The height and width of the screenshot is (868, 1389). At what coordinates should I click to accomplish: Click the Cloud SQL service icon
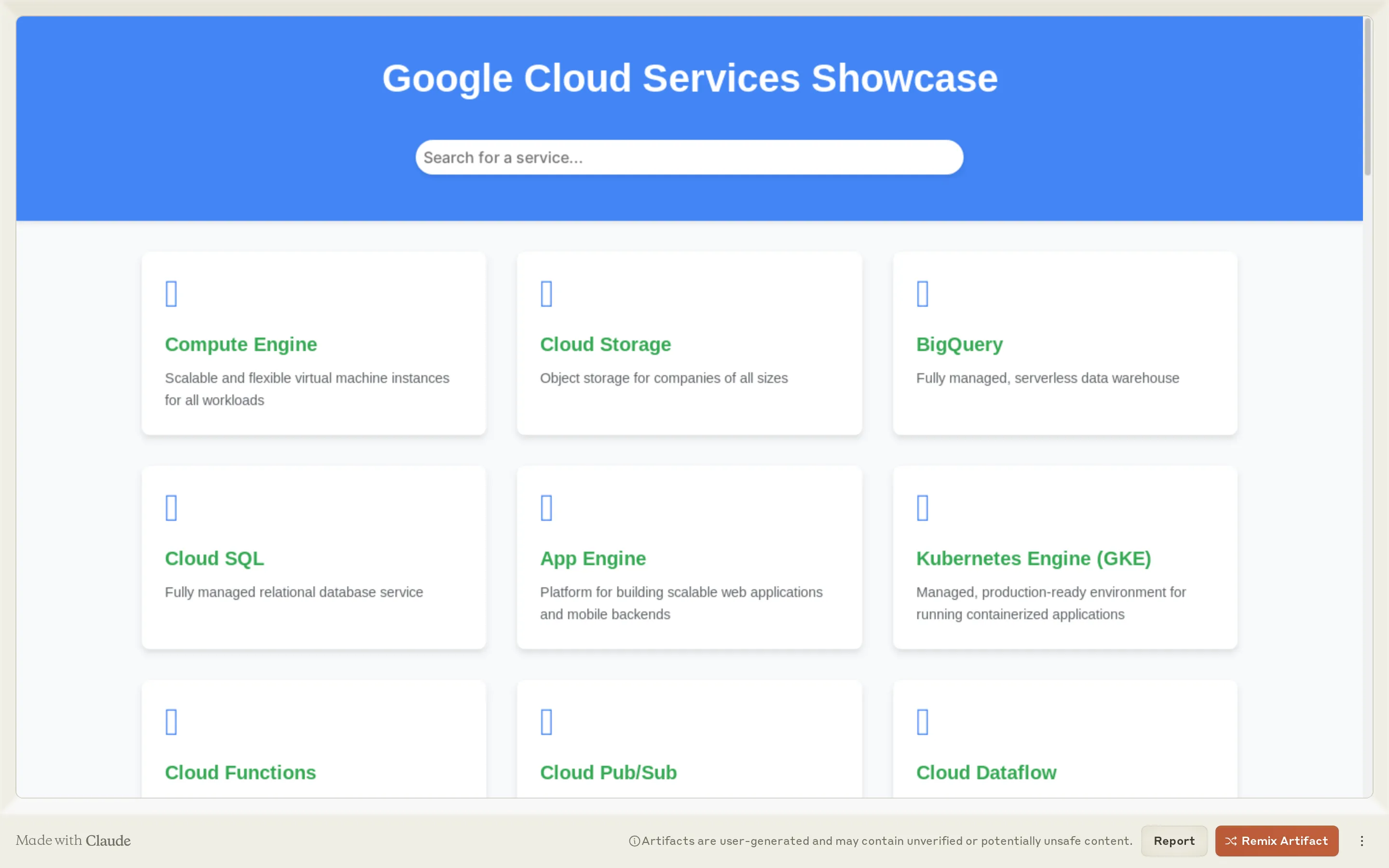(x=171, y=507)
